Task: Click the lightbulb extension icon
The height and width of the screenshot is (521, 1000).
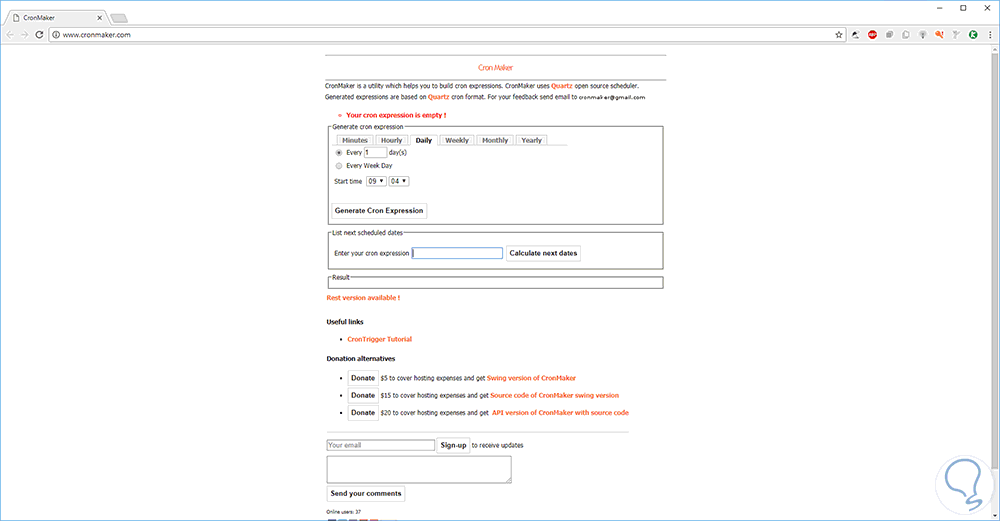Action: pyautogui.click(x=923, y=35)
